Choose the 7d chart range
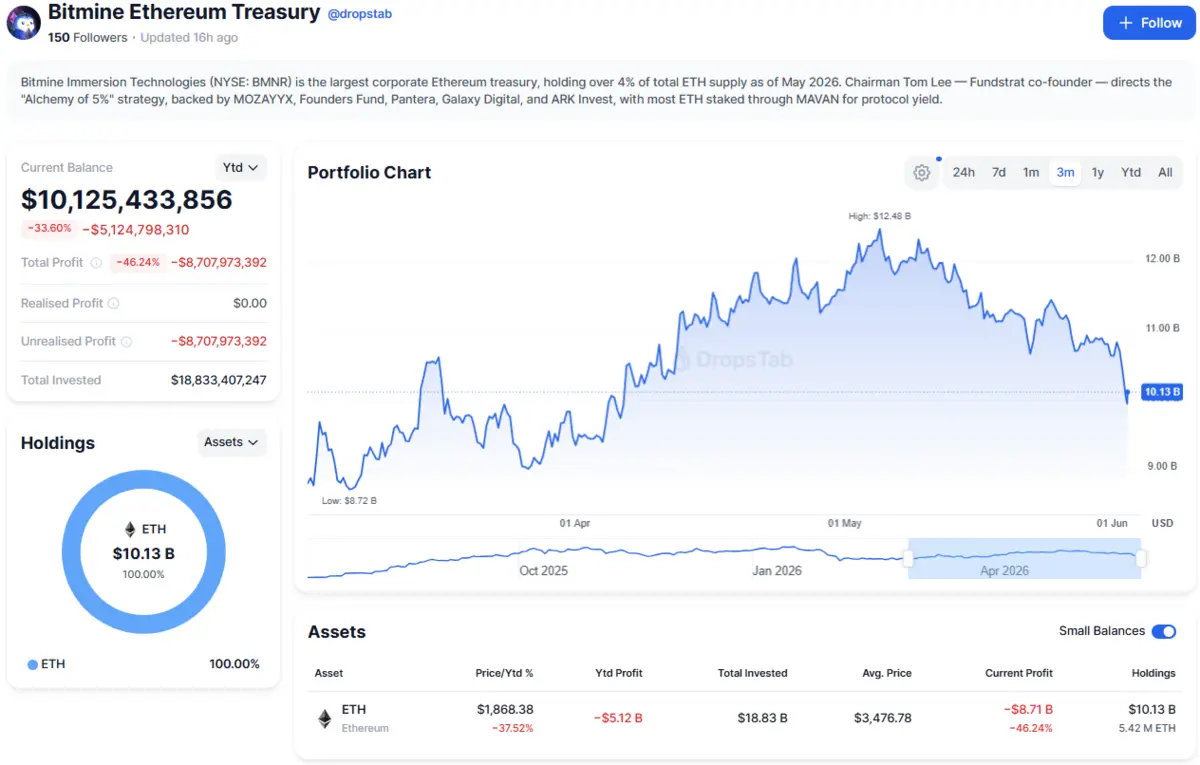 pyautogui.click(x=998, y=172)
